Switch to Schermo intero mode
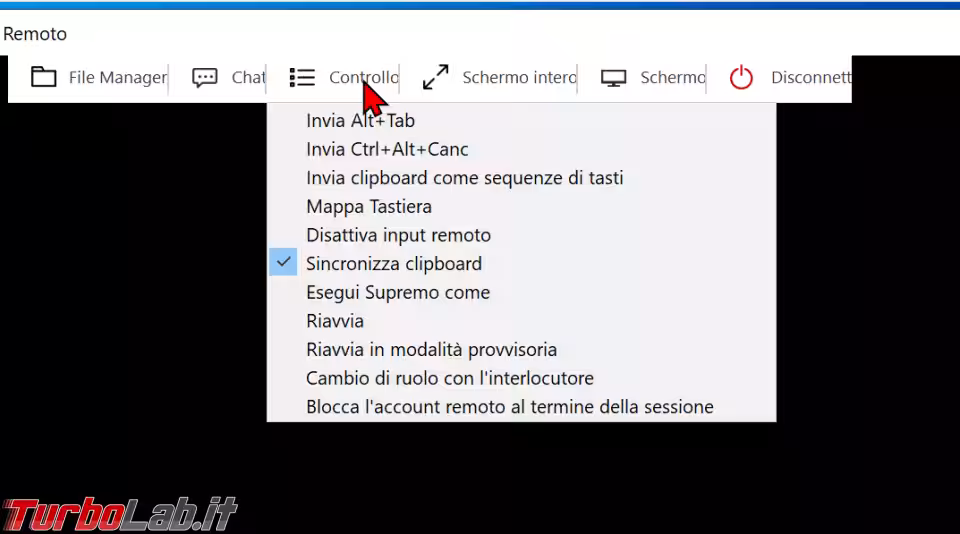This screenshot has width=960, height=534. click(x=519, y=77)
